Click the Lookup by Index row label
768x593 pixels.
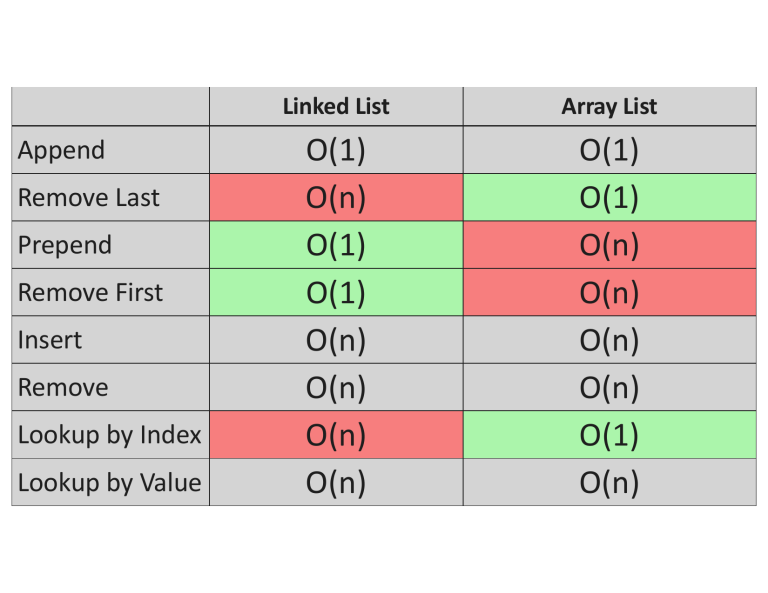pos(110,436)
